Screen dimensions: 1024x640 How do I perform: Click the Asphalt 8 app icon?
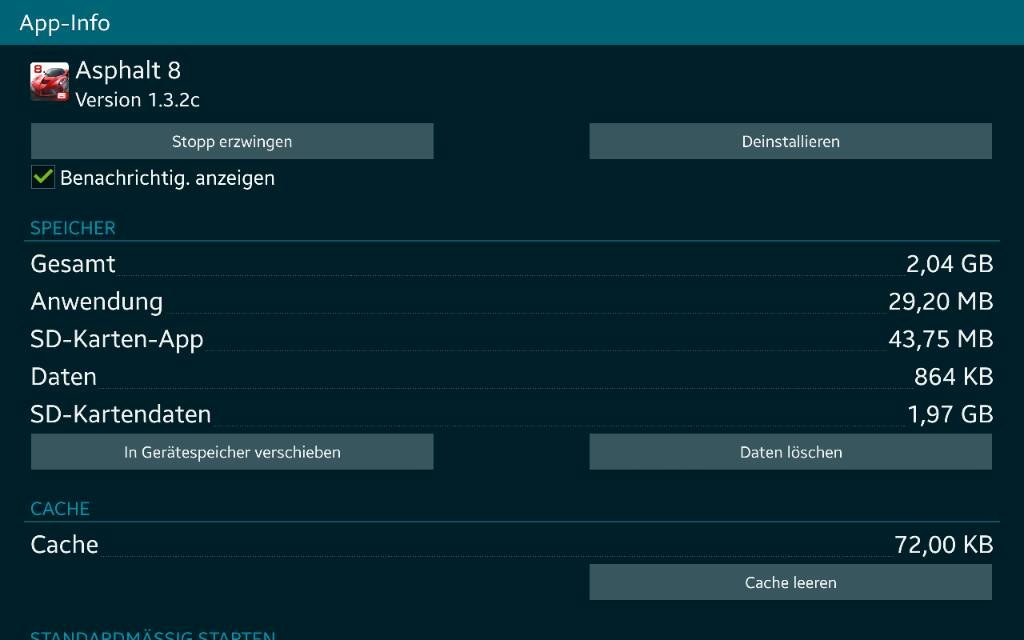click(x=50, y=82)
